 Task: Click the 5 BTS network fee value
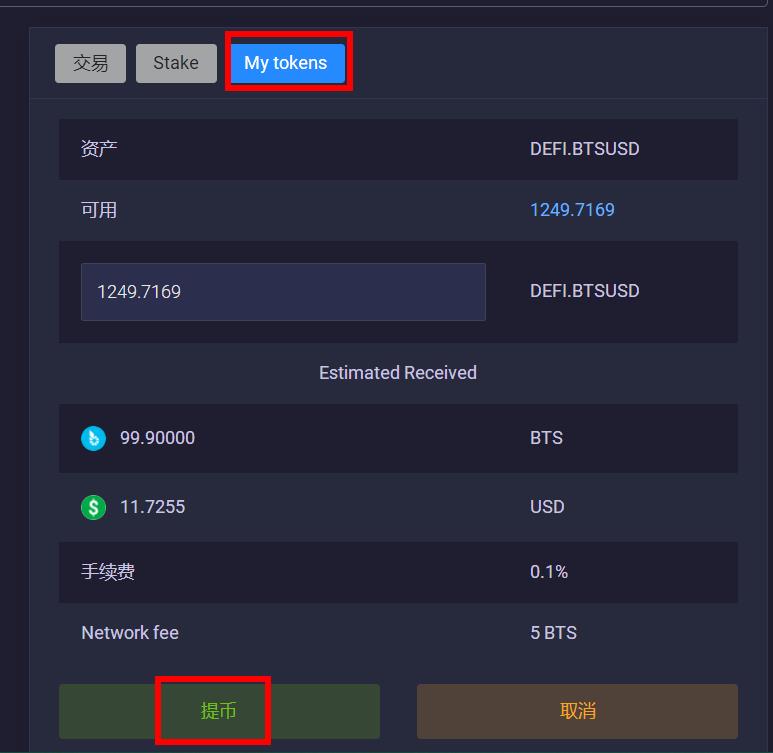click(553, 633)
